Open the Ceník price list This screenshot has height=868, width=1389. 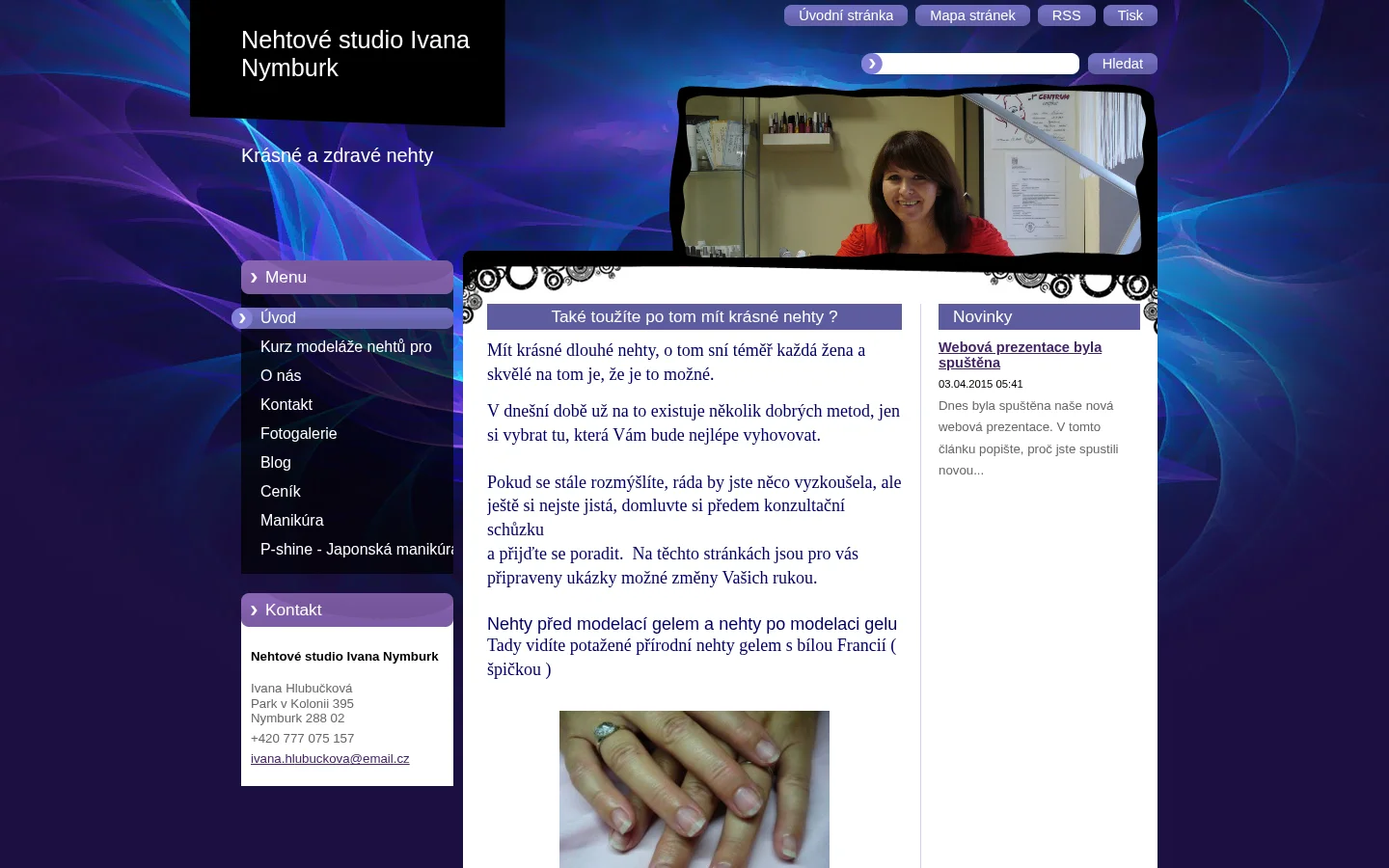click(x=347, y=492)
